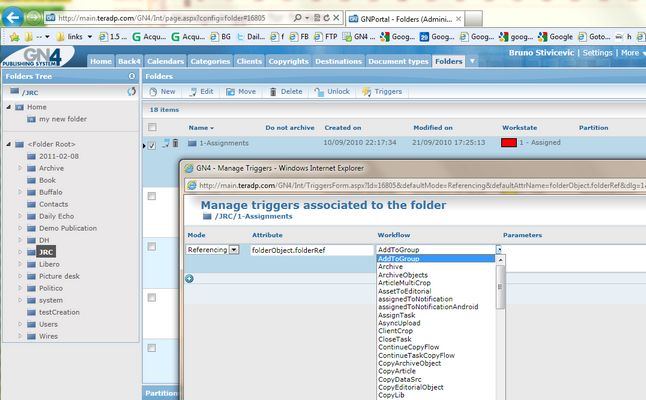The image size is (646, 400).
Task: Check the fifth row checkbox in folder list
Action: [152, 348]
